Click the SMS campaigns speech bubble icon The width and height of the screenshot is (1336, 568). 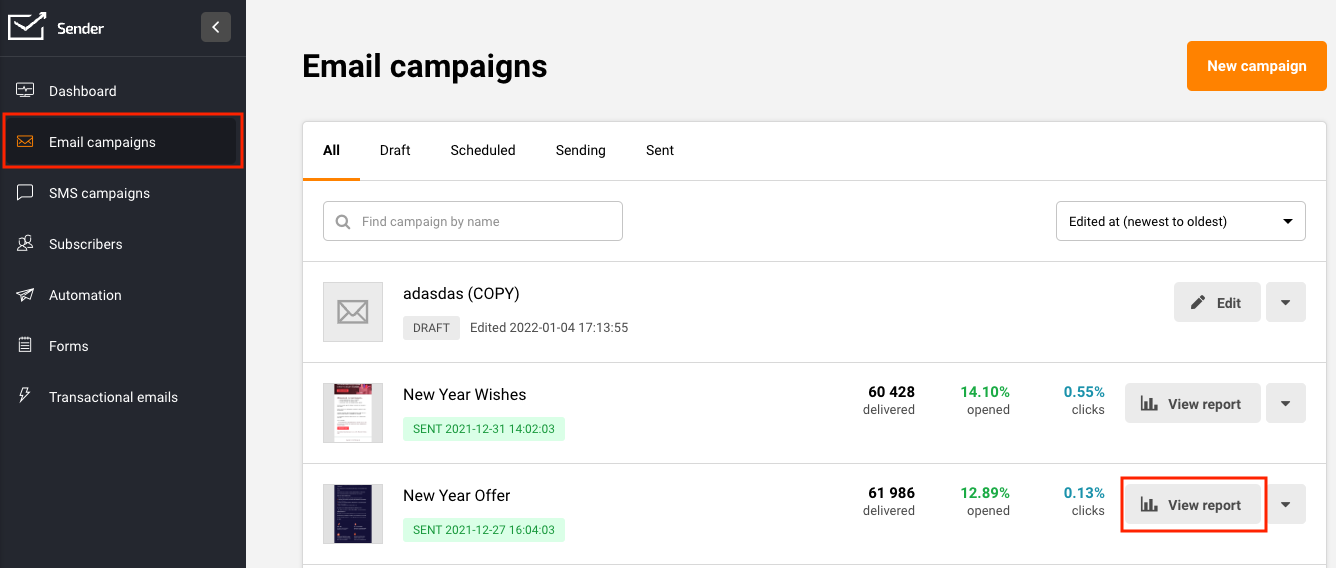[x=26, y=193]
